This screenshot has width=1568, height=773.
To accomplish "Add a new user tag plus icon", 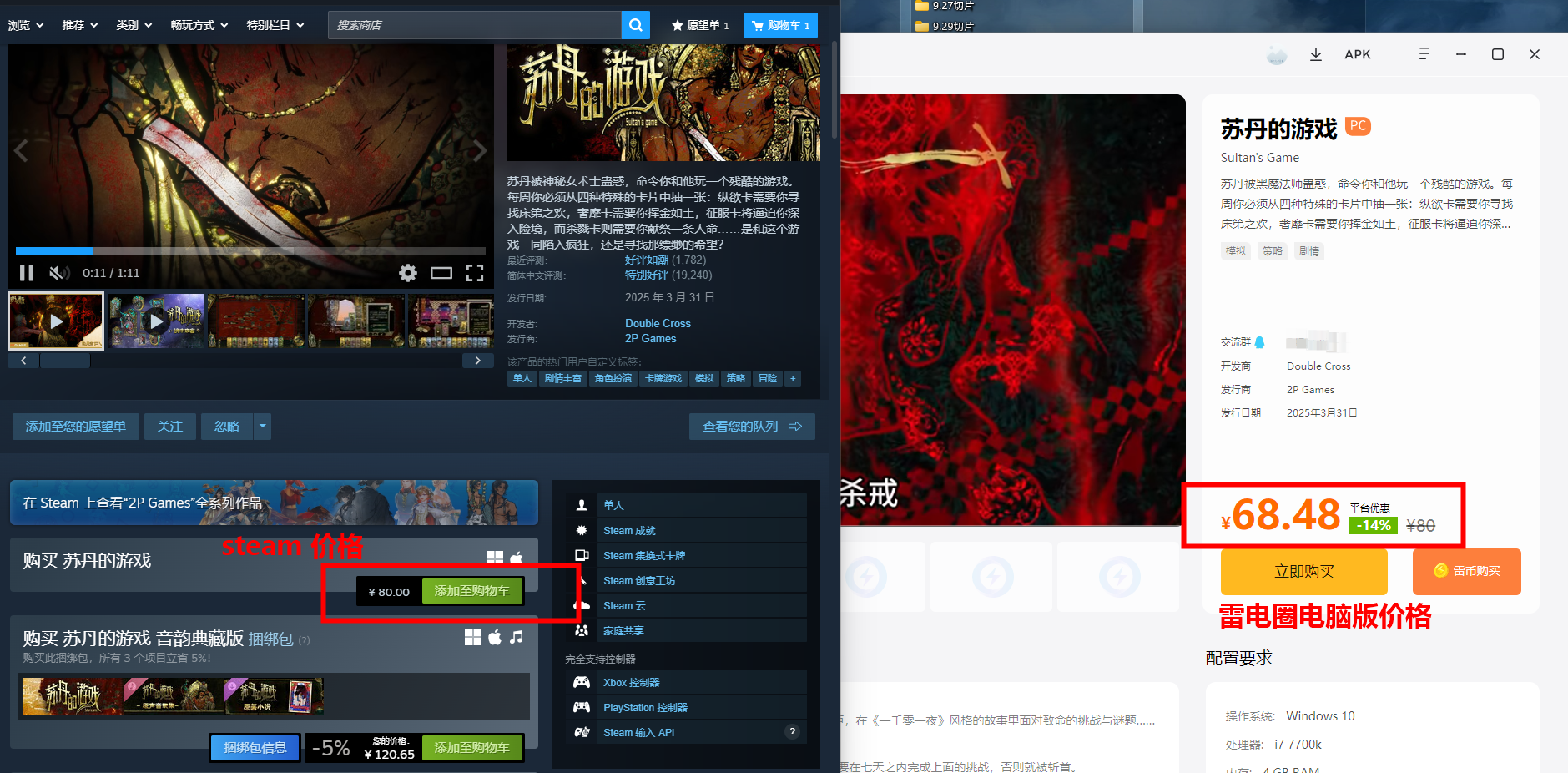I will pos(793,378).
